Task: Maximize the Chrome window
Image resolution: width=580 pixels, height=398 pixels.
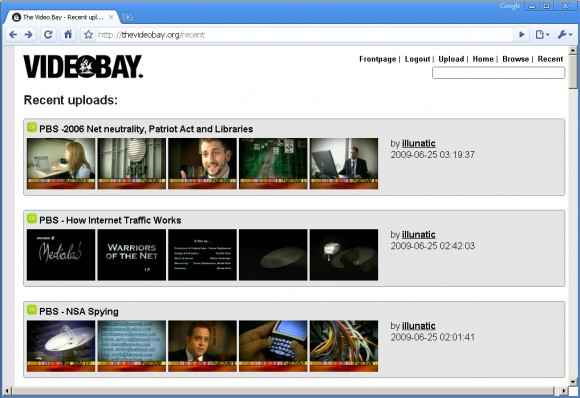Action: [x=547, y=6]
